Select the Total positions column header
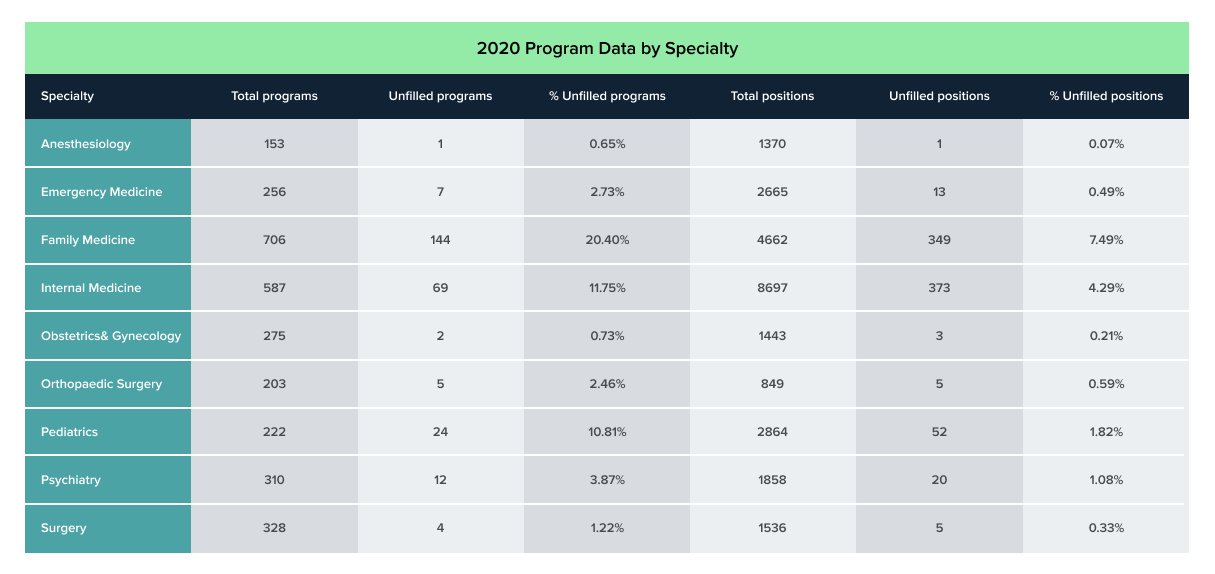 pyautogui.click(x=772, y=96)
